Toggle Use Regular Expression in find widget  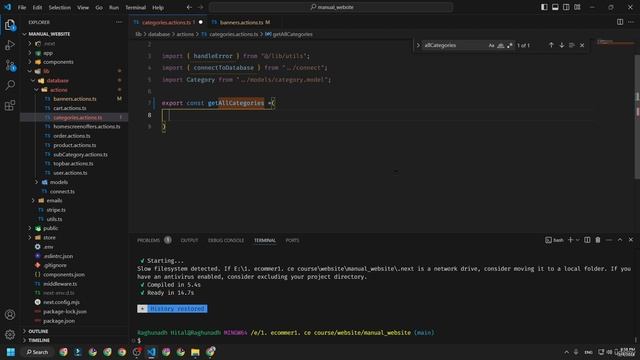tap(509, 45)
